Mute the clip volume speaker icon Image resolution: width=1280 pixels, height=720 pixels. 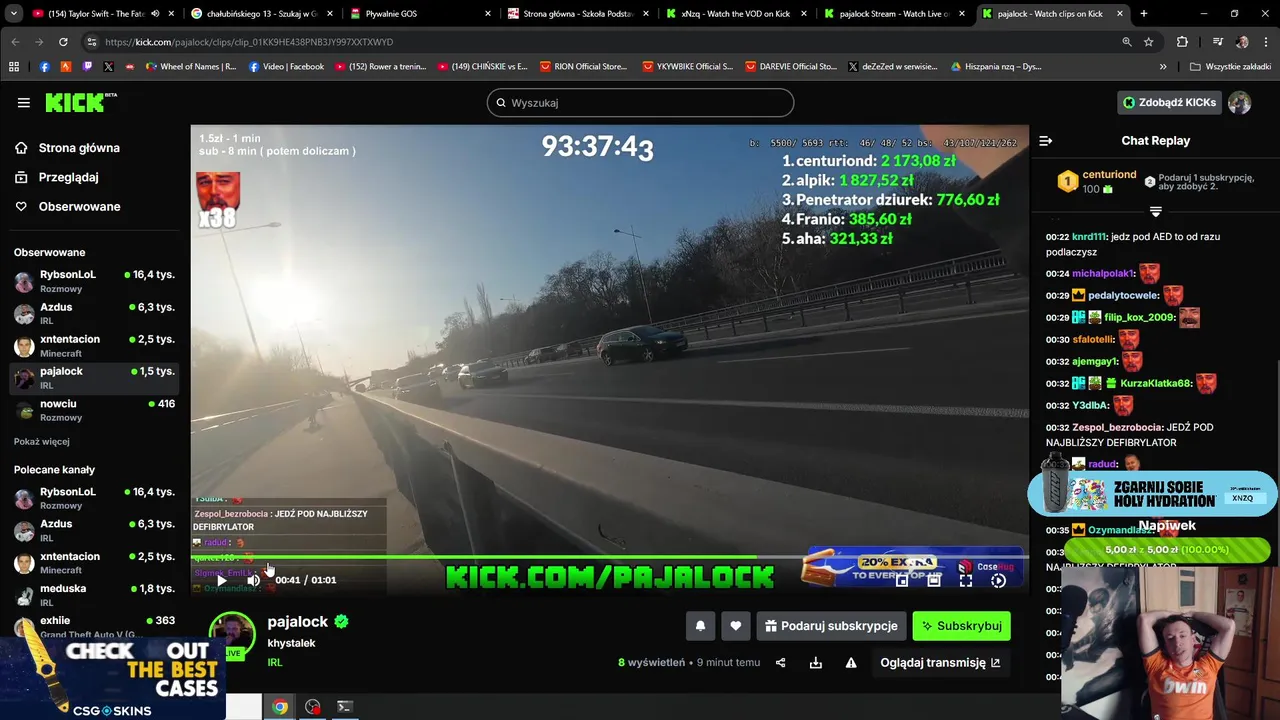[x=253, y=580]
